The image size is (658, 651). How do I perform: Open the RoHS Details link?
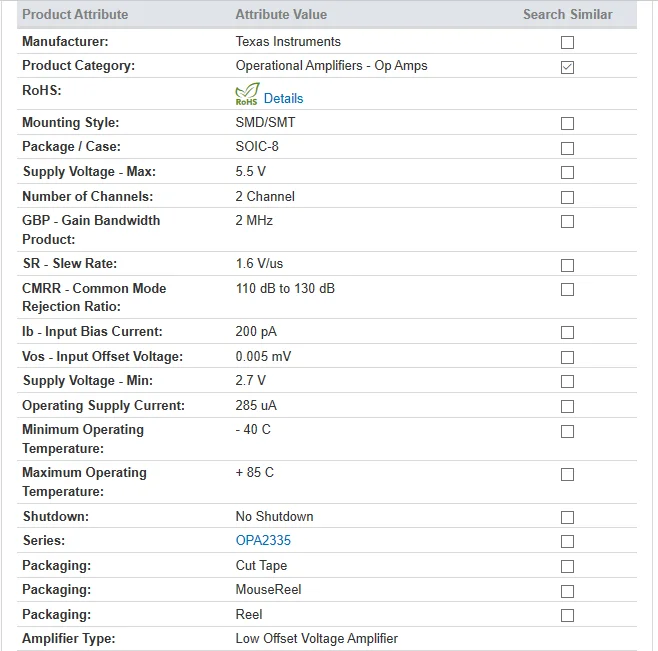tap(283, 98)
